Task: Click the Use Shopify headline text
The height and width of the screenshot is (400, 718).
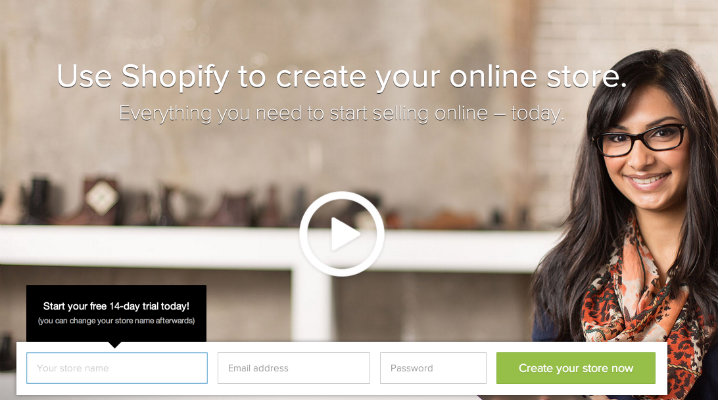Action: [x=342, y=76]
